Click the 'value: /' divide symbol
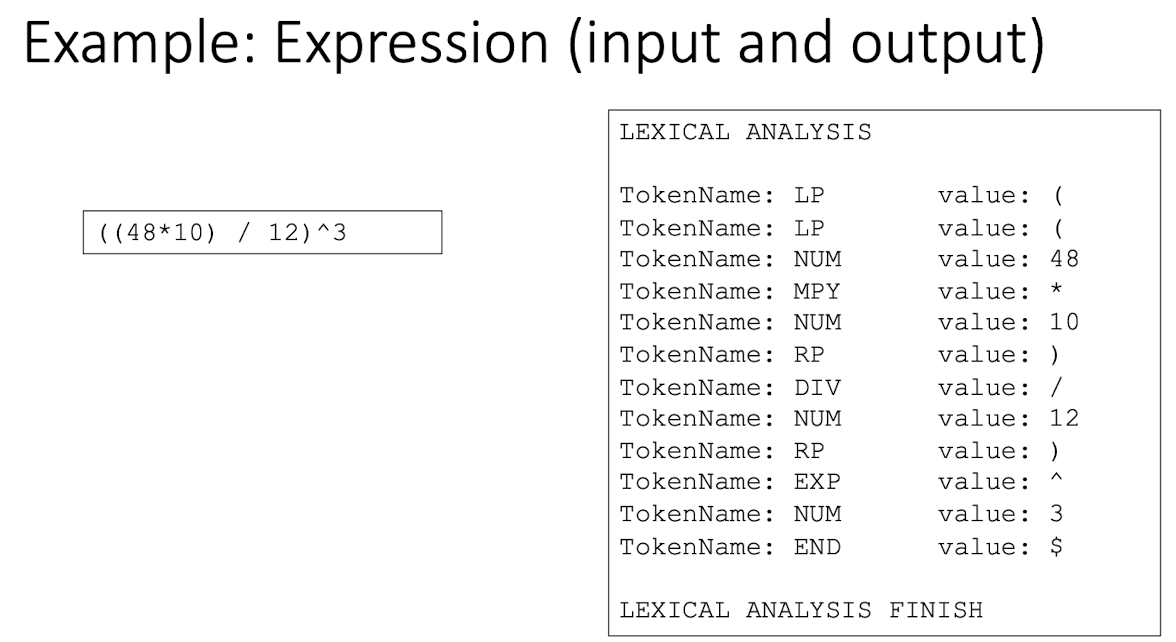Image resolution: width=1176 pixels, height=642 pixels. pyautogui.click(x=1000, y=387)
